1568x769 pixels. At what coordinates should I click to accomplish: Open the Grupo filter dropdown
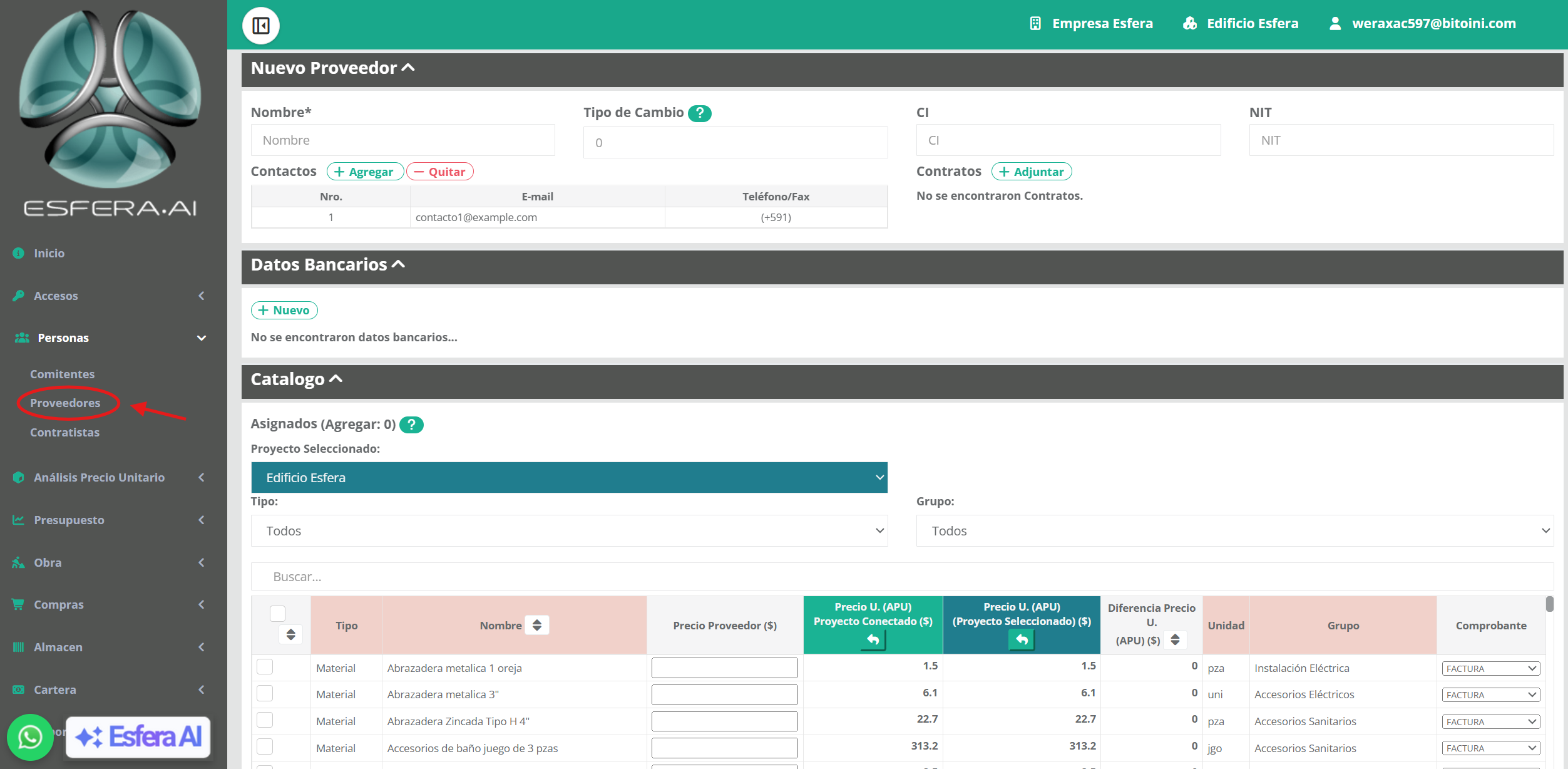point(1234,531)
